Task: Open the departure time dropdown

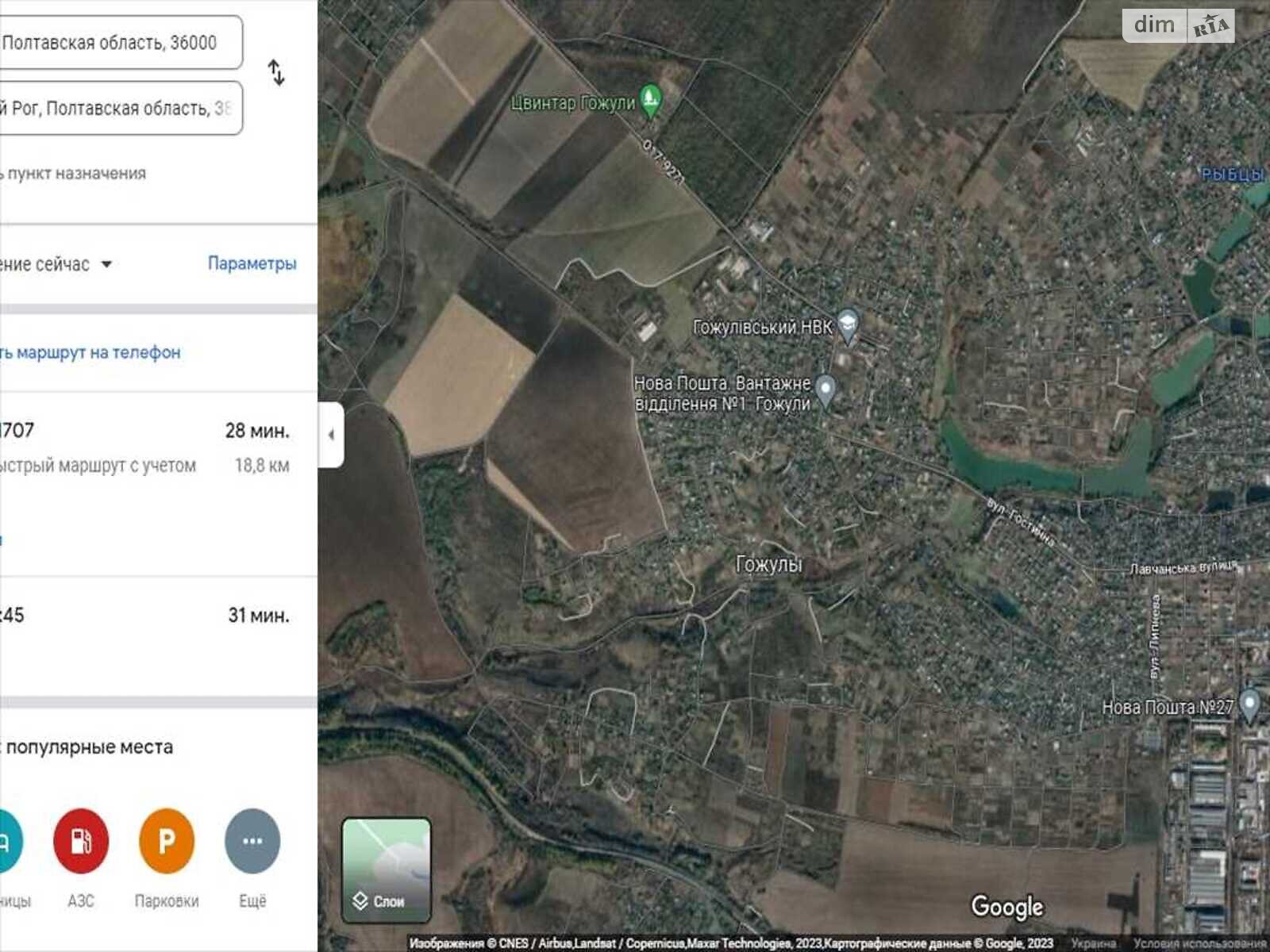Action: (x=56, y=264)
